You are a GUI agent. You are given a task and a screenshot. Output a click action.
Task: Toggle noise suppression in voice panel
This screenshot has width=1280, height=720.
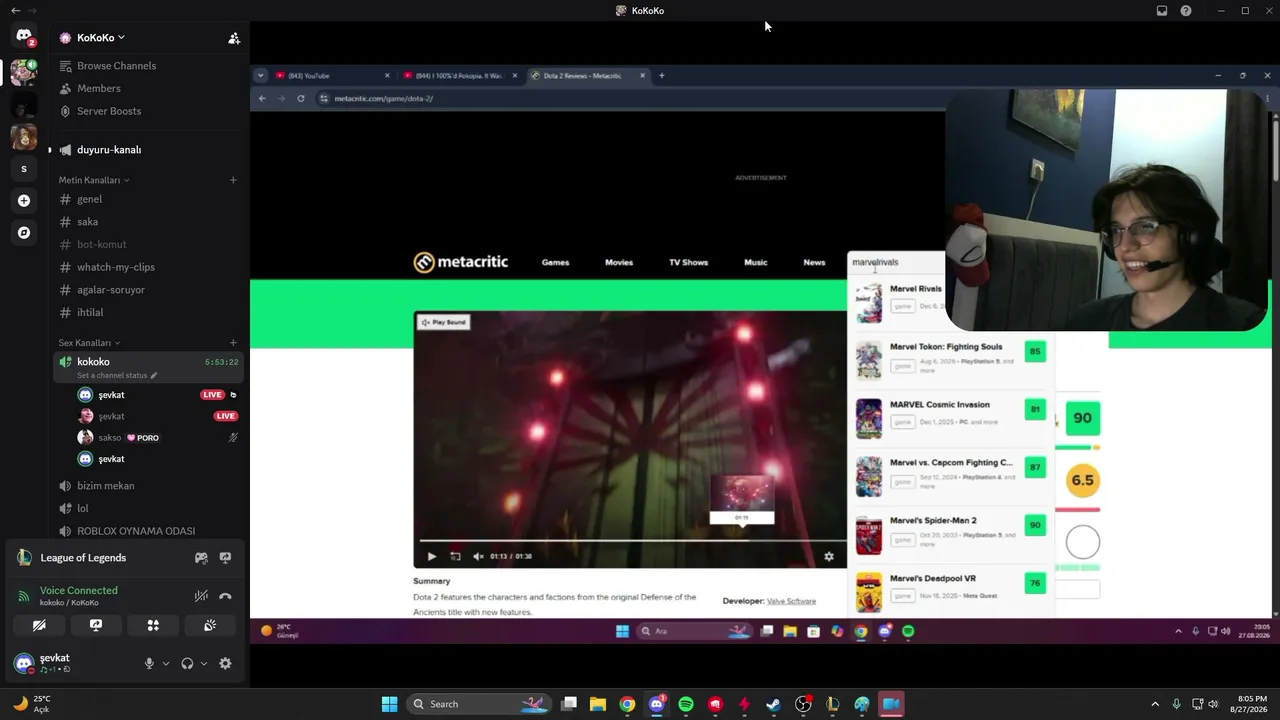(x=201, y=596)
